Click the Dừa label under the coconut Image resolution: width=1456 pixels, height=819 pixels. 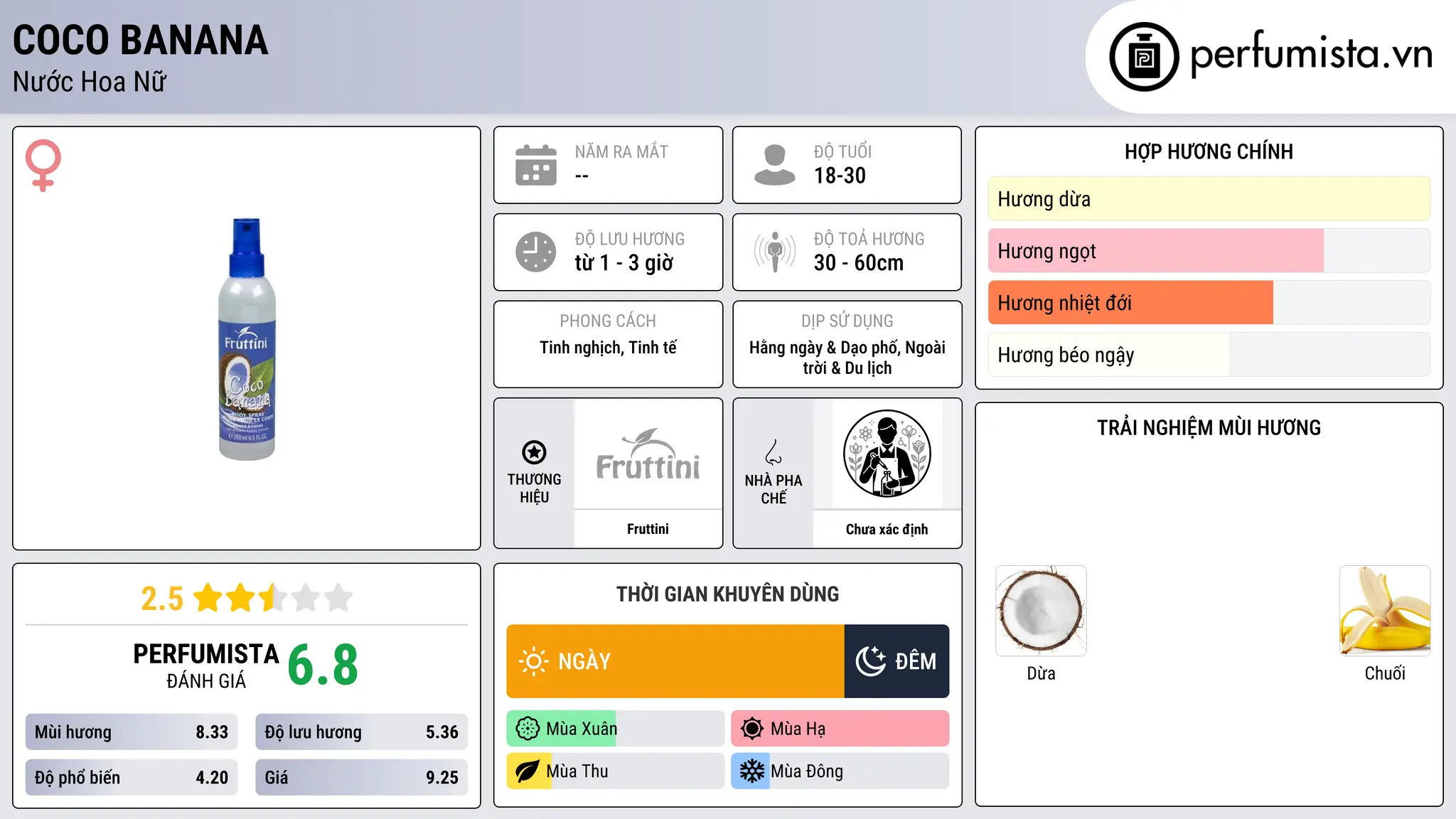[1041, 673]
